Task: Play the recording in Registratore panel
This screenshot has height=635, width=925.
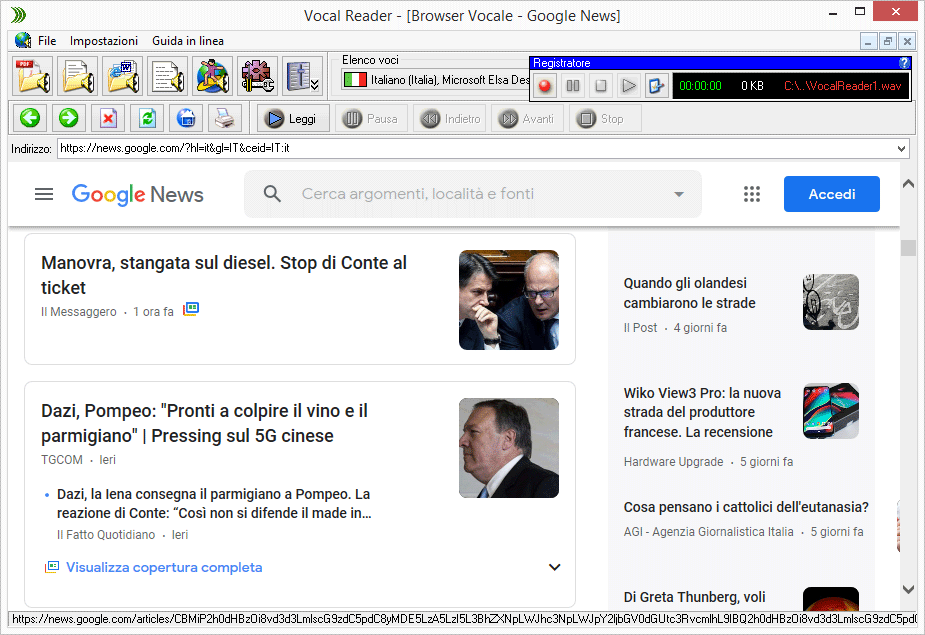Action: [629, 86]
